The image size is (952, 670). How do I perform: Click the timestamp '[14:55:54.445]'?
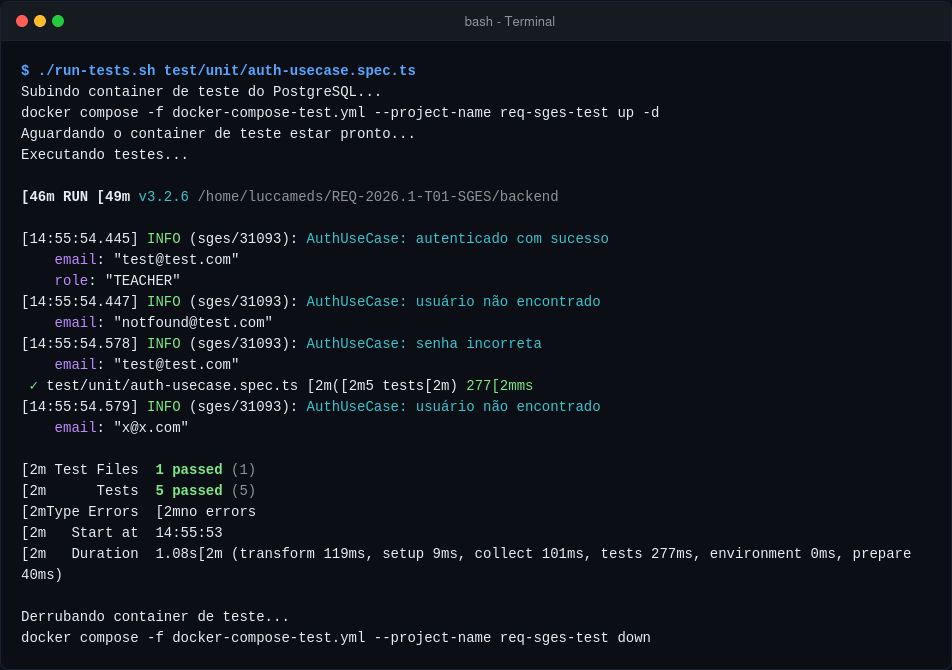tap(80, 239)
